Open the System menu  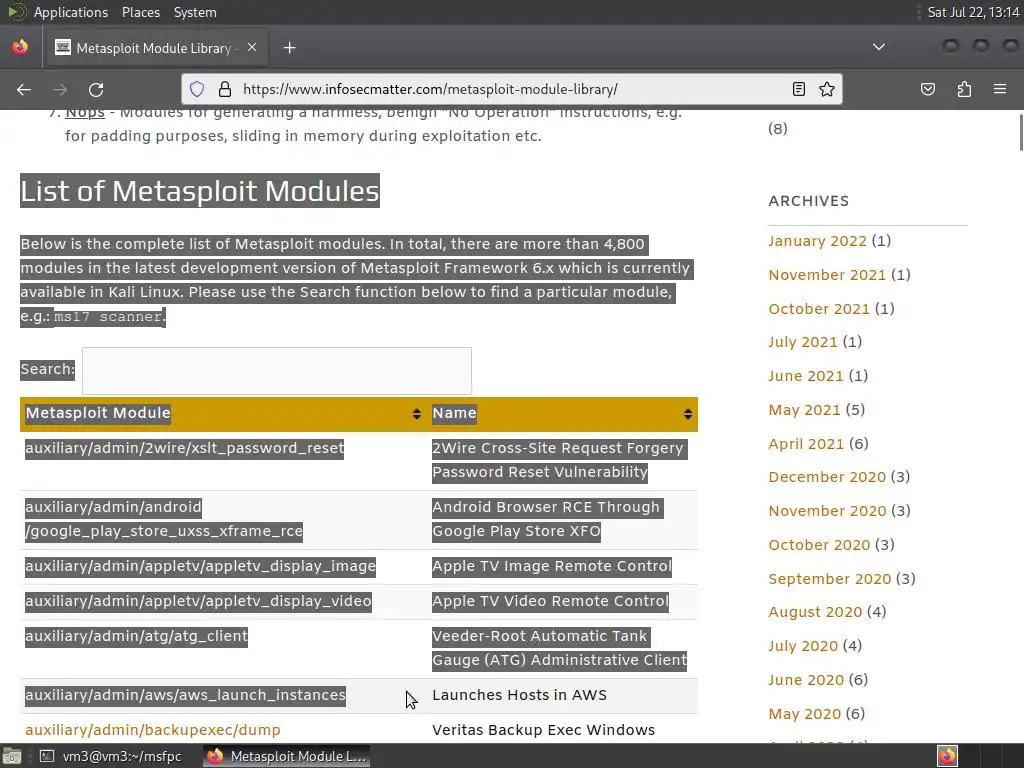[195, 12]
